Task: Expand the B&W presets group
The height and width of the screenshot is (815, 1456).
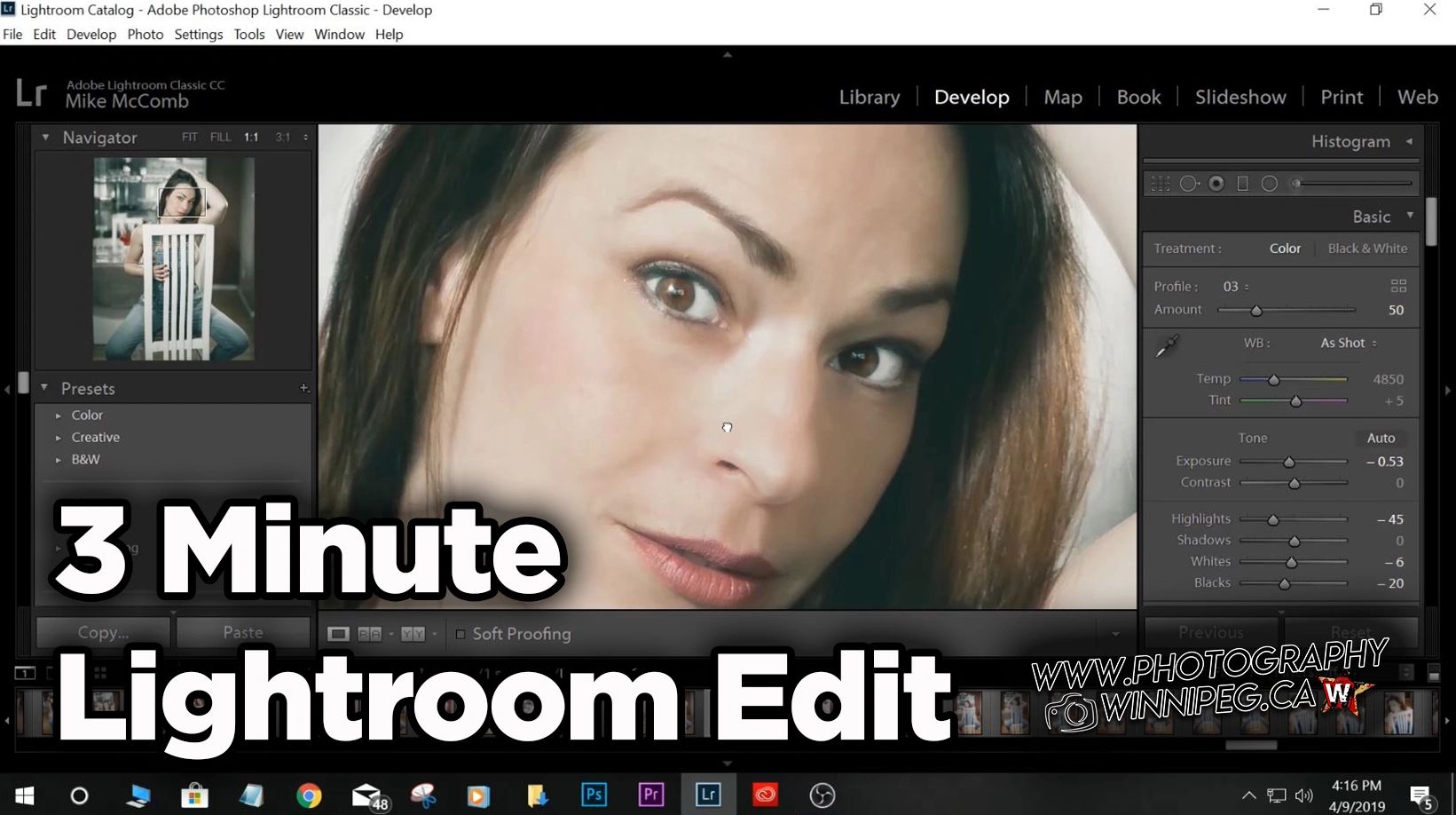Action: point(85,459)
